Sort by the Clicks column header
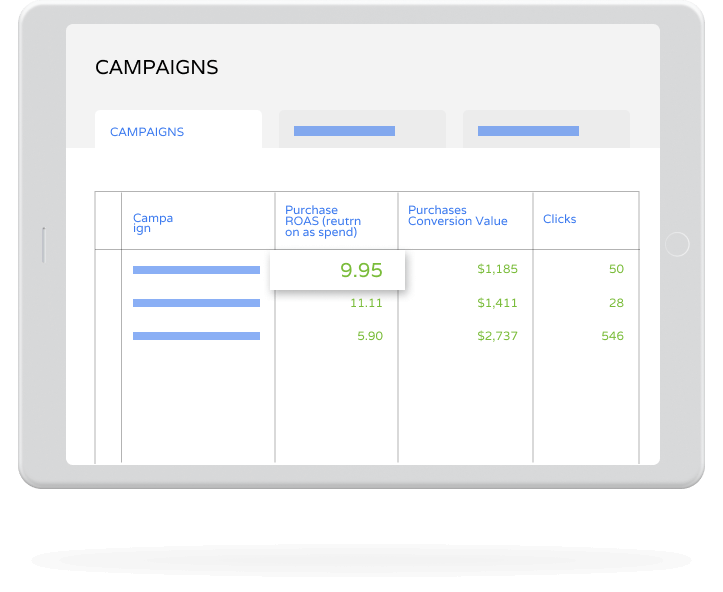 559,219
